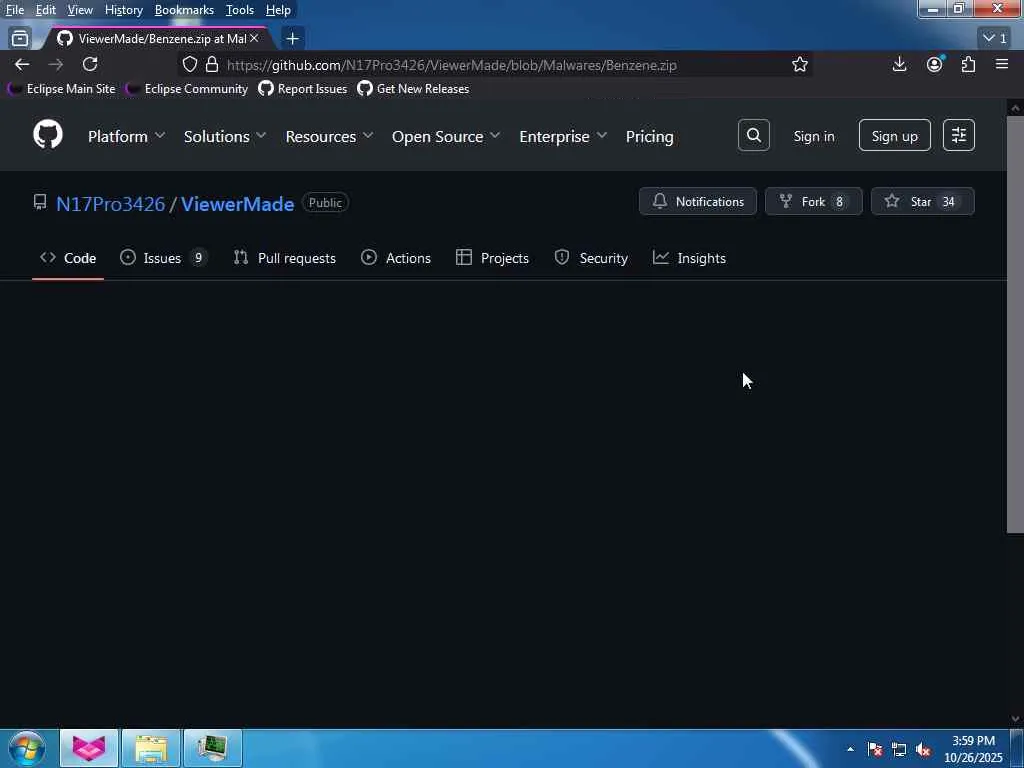Open Report Issues bookmark
The height and width of the screenshot is (768, 1024).
302,89
